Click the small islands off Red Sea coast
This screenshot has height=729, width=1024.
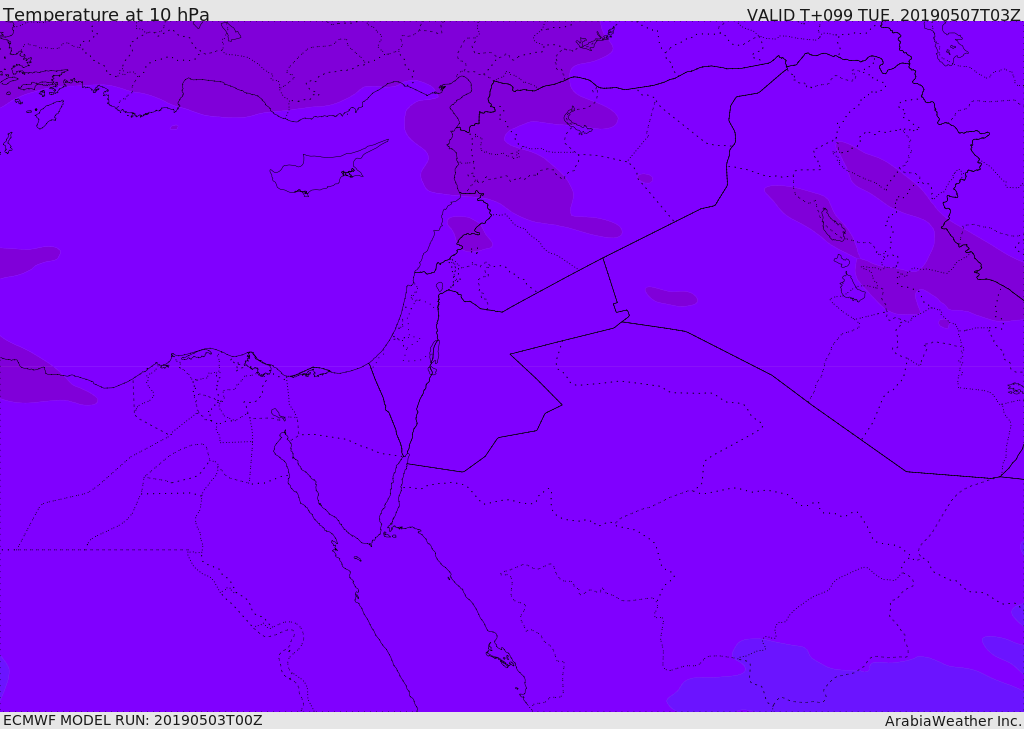click(500, 656)
